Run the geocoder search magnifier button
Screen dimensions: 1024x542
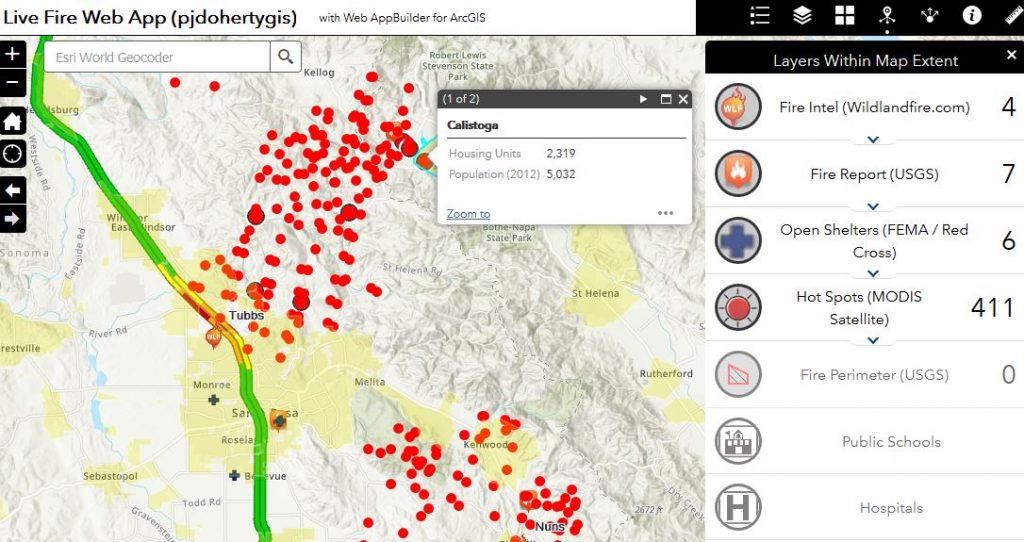[285, 57]
